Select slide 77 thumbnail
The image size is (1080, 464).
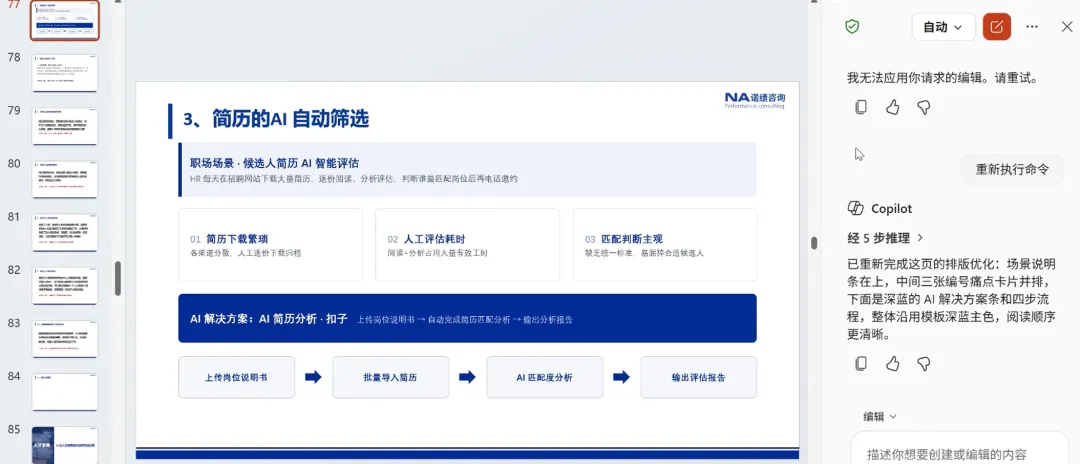click(x=65, y=20)
